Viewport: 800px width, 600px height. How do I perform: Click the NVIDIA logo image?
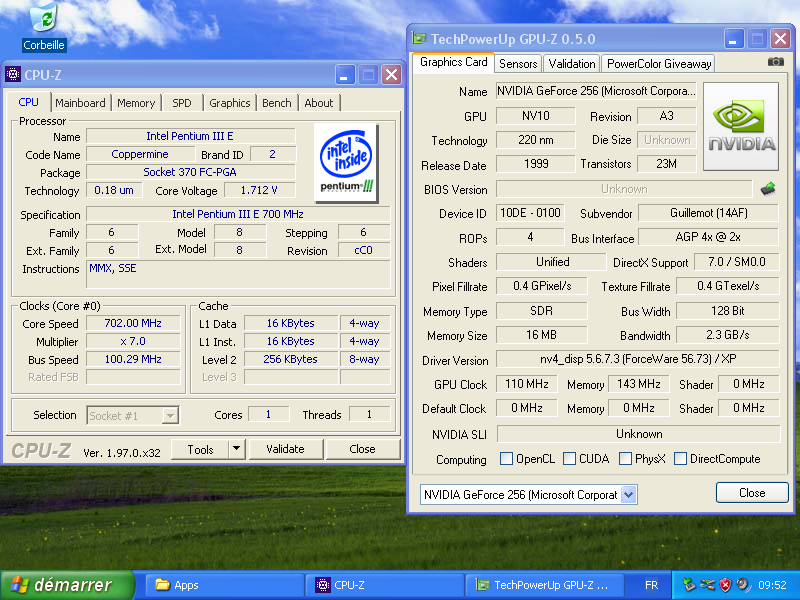point(741,126)
